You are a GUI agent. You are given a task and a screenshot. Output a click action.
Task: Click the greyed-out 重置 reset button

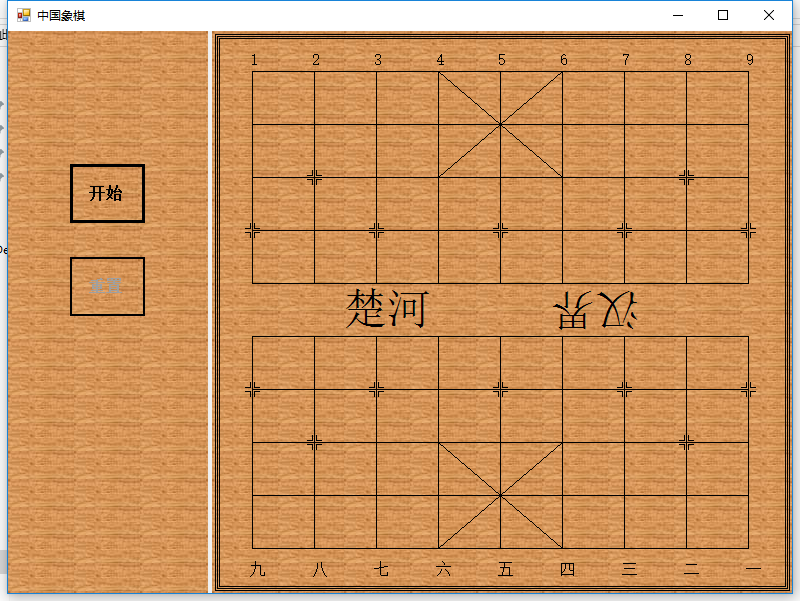click(107, 286)
